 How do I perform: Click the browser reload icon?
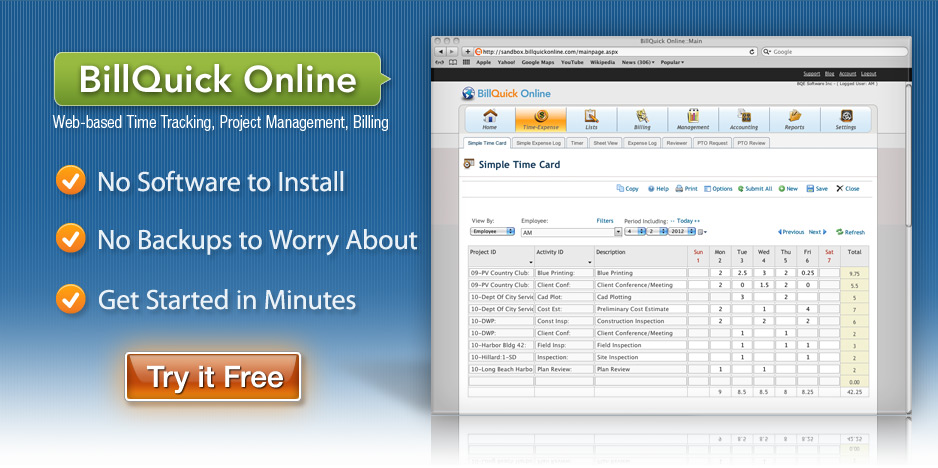coord(752,52)
